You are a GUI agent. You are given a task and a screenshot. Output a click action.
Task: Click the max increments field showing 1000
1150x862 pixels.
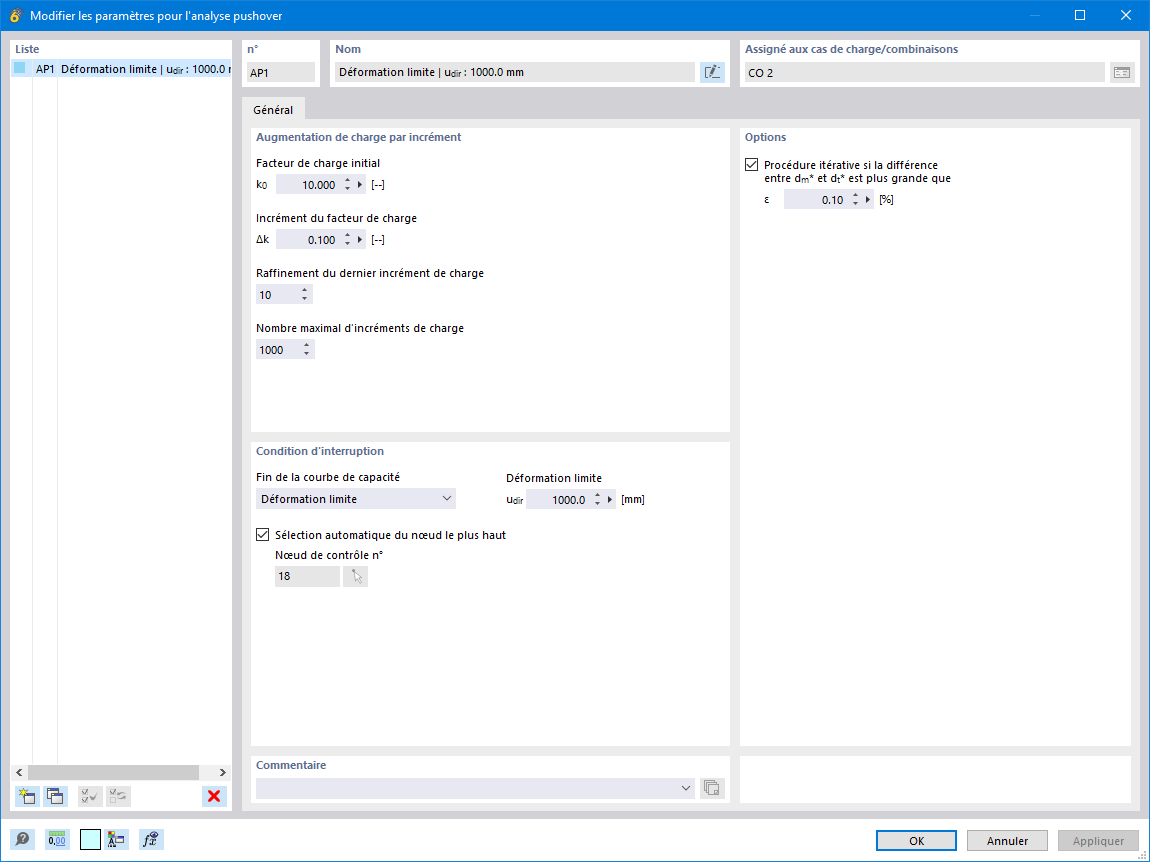pos(278,350)
